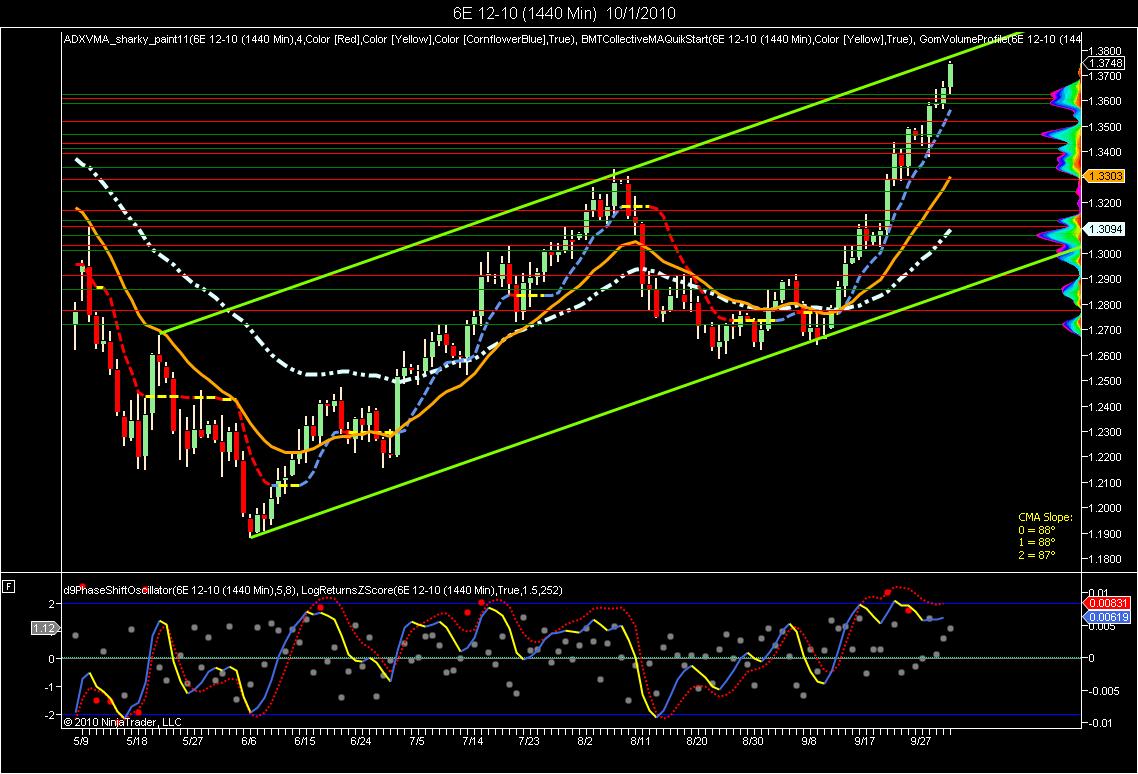Click the 1.1800 price axis label
The width and height of the screenshot is (1138, 774).
(x=1105, y=559)
